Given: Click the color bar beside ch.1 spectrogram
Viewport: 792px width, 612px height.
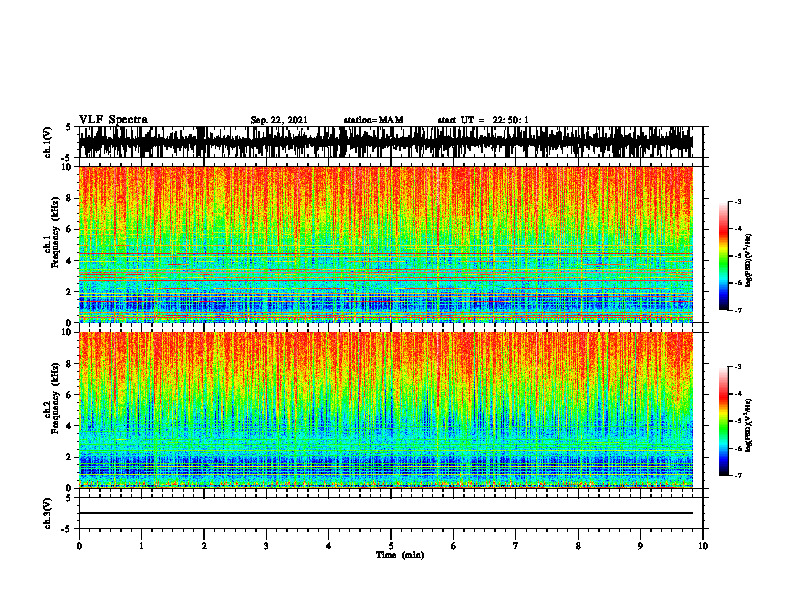Looking at the screenshot, I should 723,256.
